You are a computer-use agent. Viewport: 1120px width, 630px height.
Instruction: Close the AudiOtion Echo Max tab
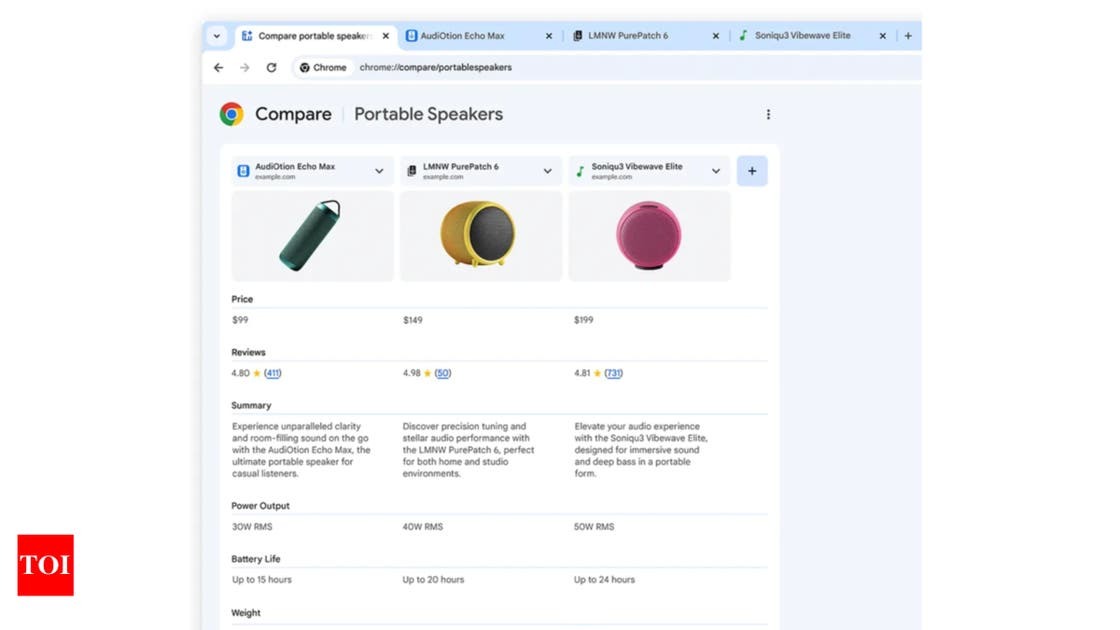pos(549,36)
